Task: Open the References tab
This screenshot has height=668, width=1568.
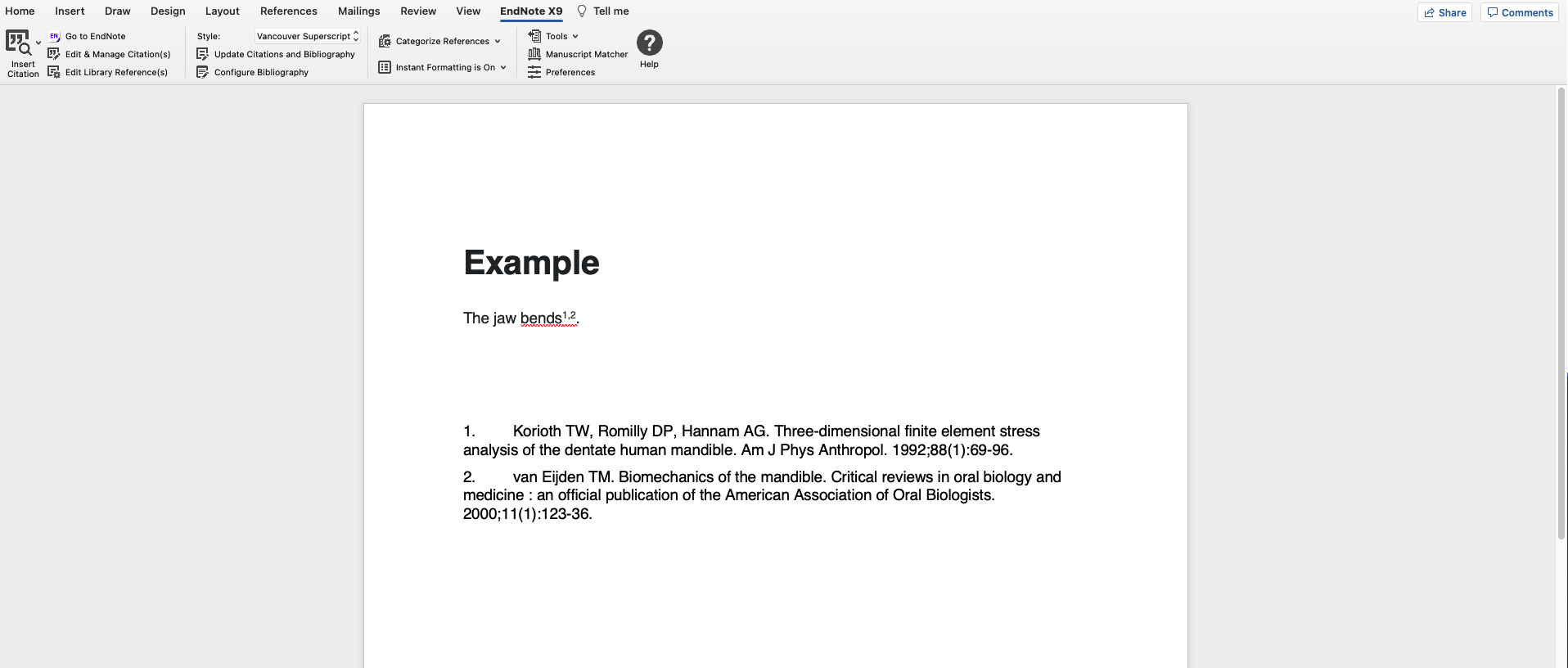Action: (289, 11)
